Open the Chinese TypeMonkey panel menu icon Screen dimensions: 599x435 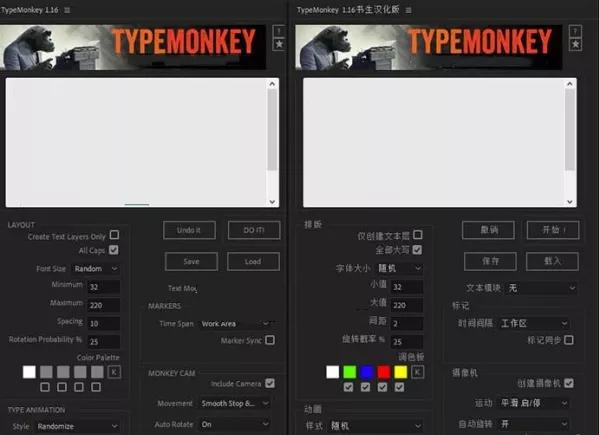pos(408,10)
